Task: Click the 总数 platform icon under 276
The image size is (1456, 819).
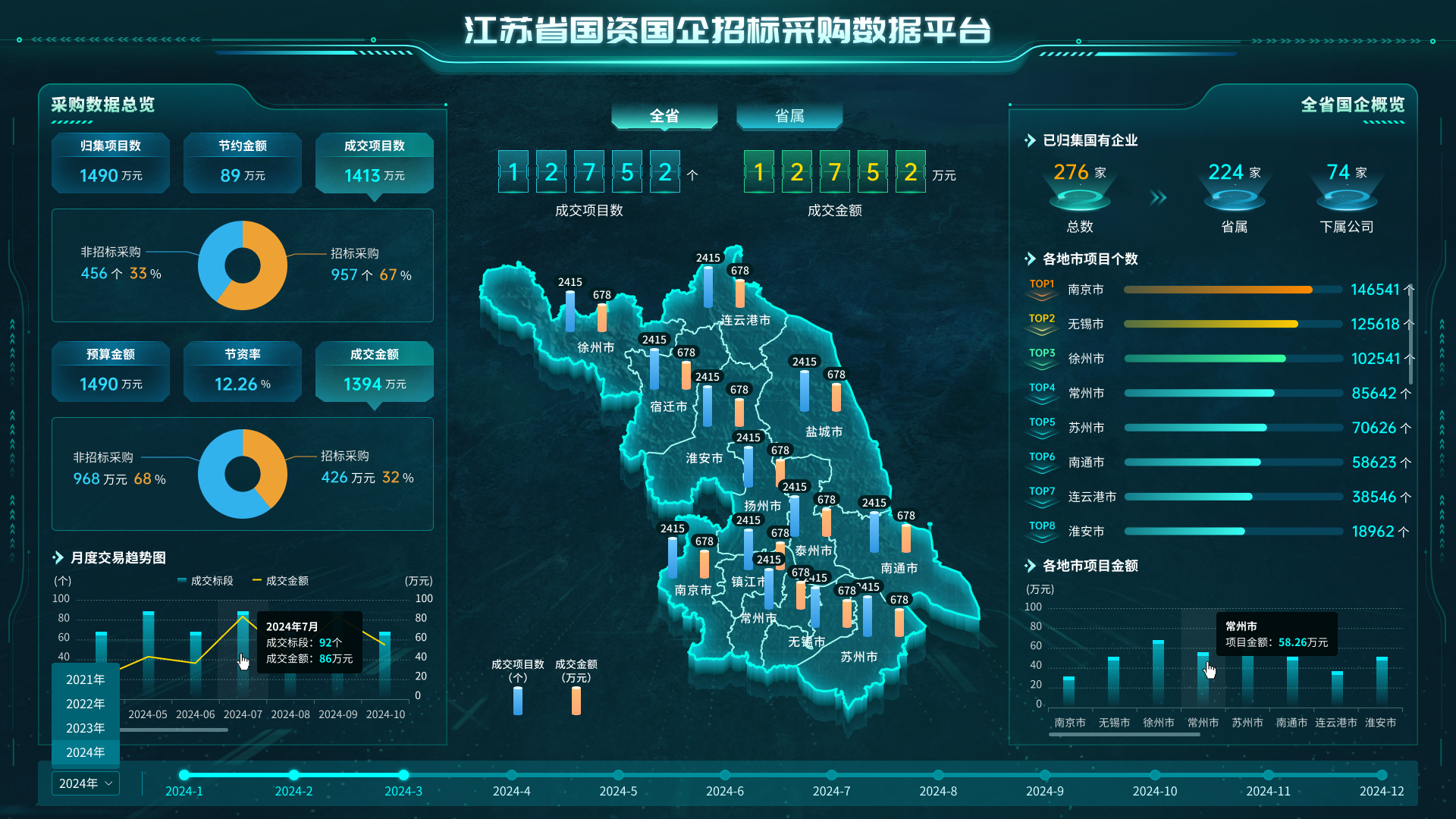Action: (x=1080, y=199)
